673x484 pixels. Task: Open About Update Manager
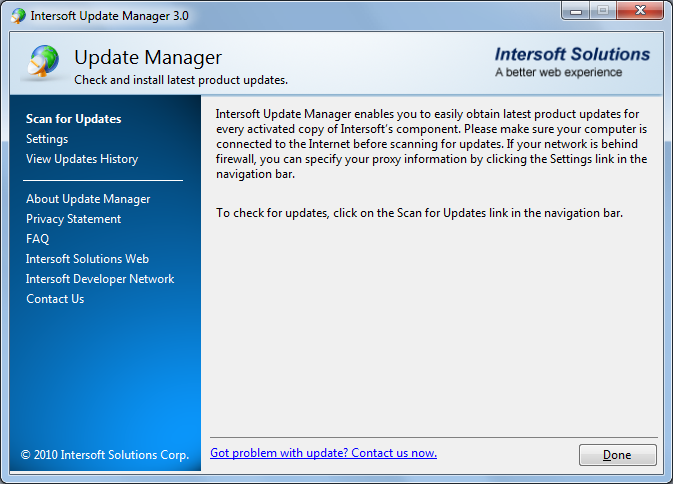88,199
